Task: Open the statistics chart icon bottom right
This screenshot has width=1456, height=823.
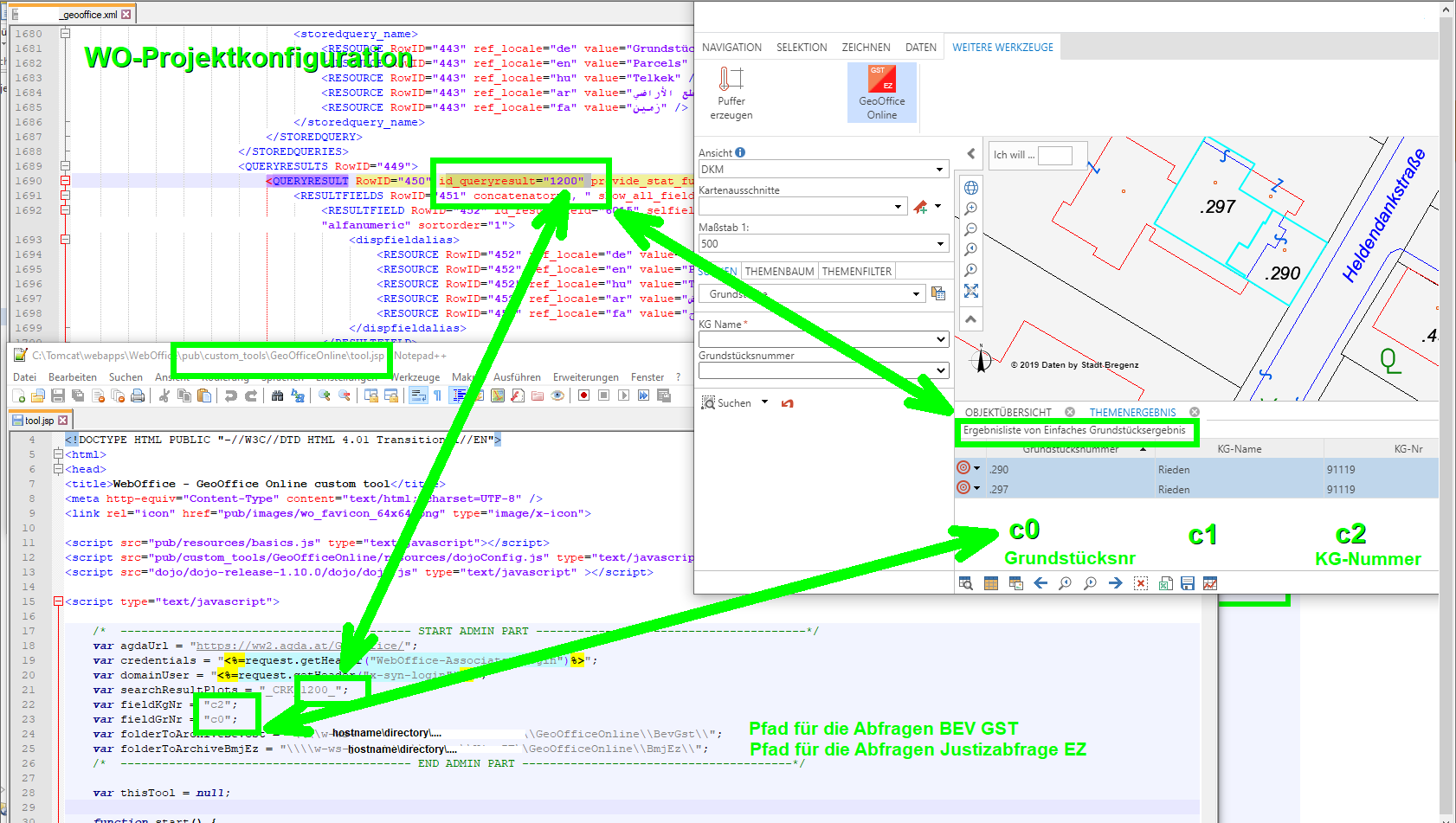Action: [x=1211, y=582]
